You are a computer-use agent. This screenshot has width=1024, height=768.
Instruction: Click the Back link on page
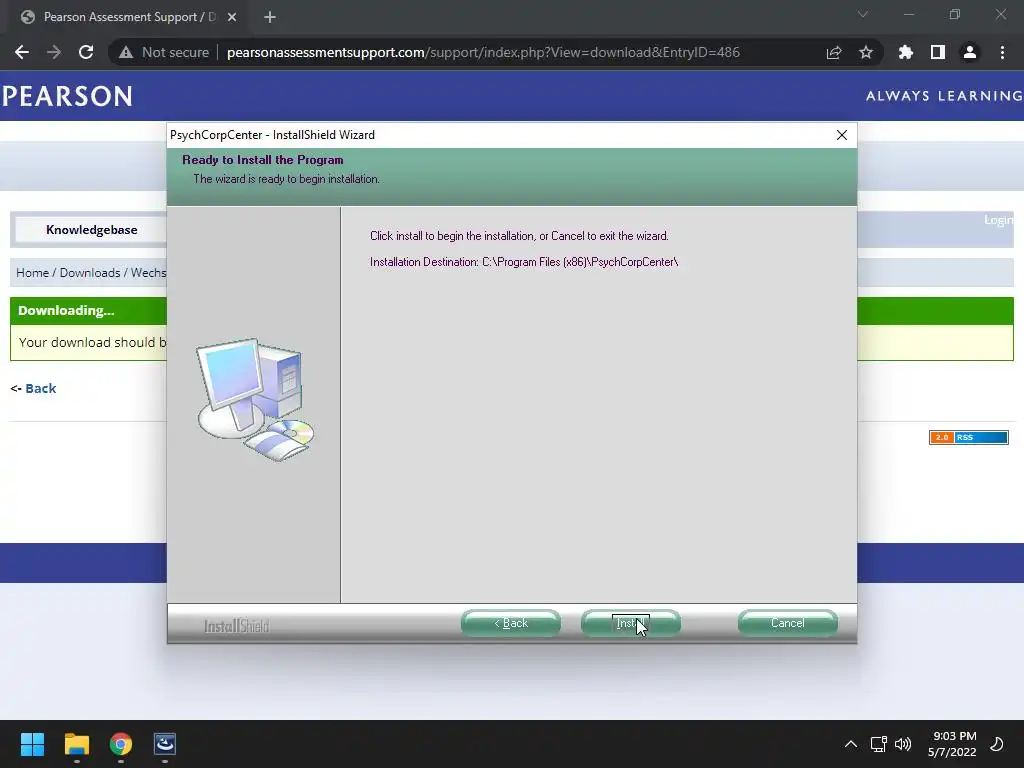[x=40, y=388]
